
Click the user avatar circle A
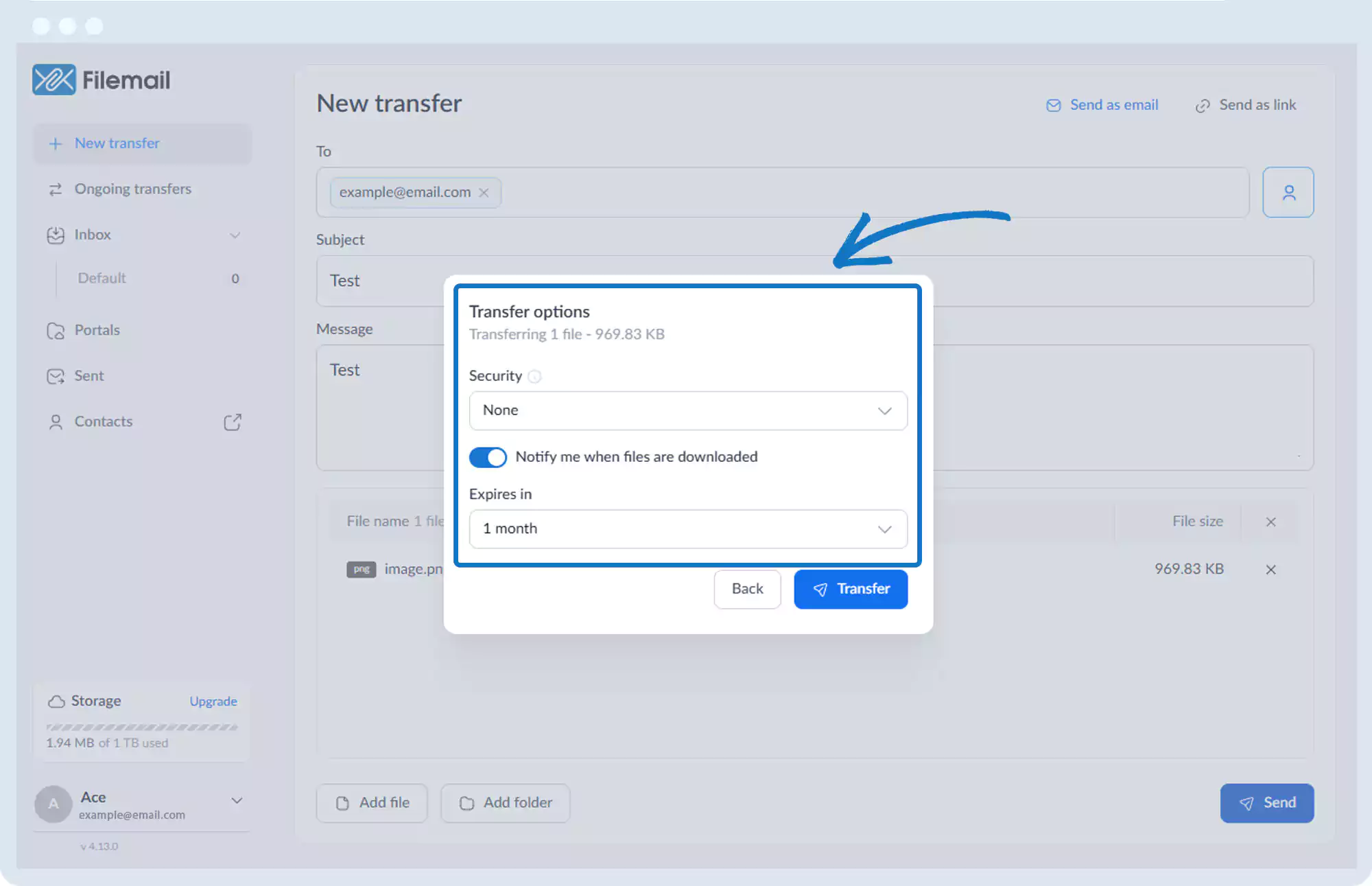coord(53,804)
